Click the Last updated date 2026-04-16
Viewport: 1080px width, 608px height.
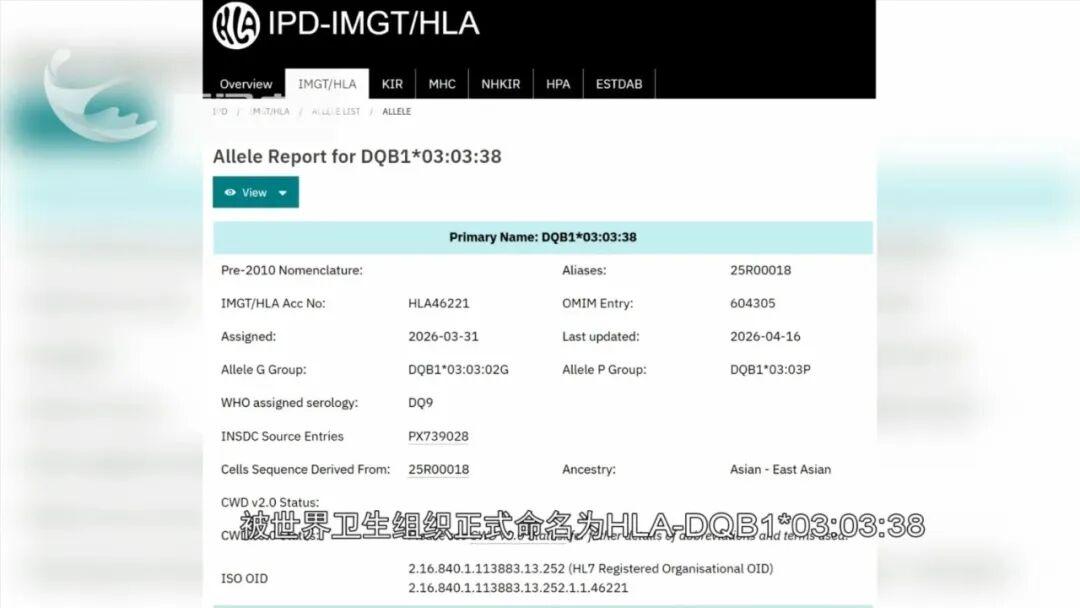point(765,336)
